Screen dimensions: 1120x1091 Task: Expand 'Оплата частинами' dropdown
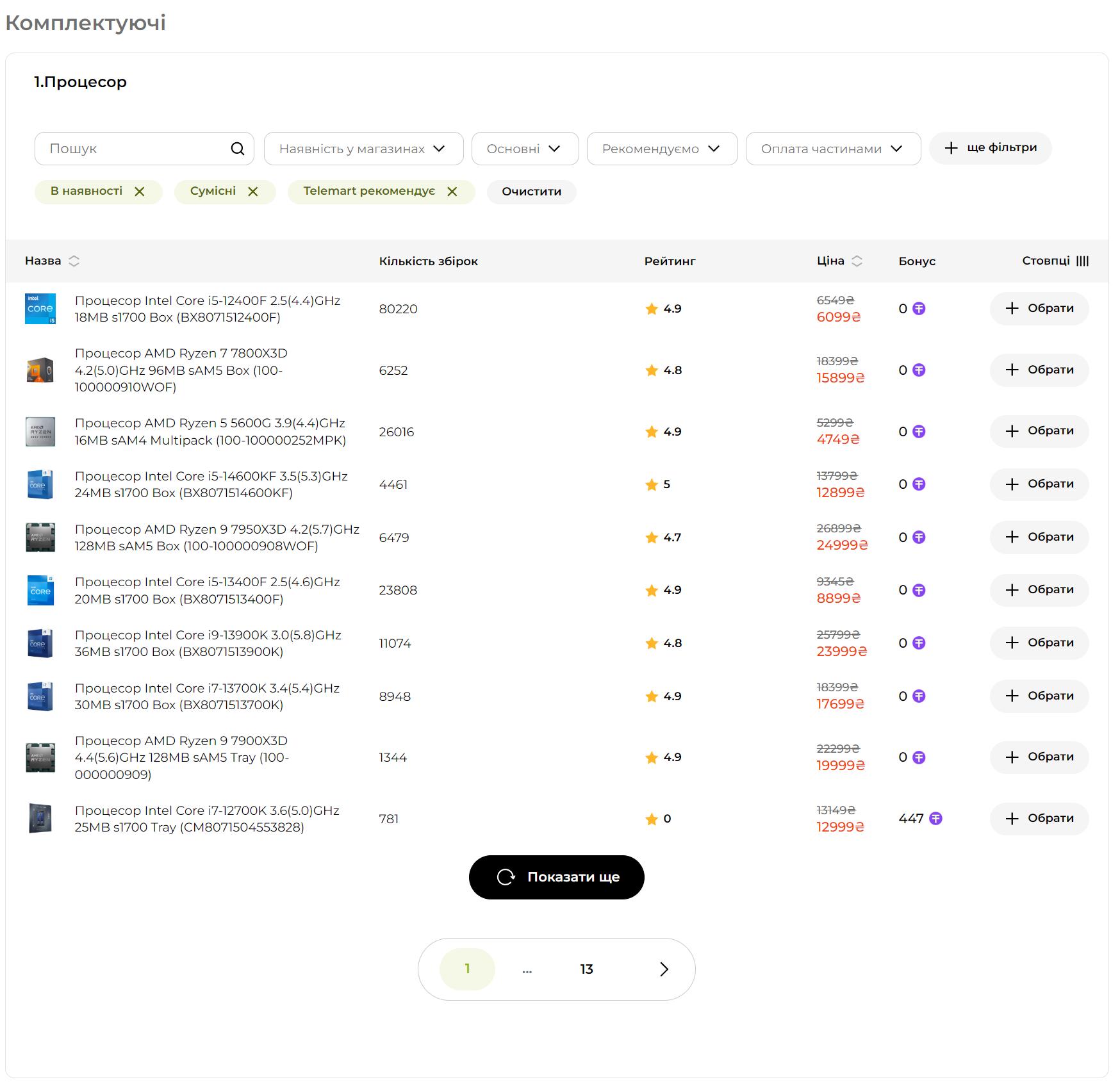[x=832, y=149]
